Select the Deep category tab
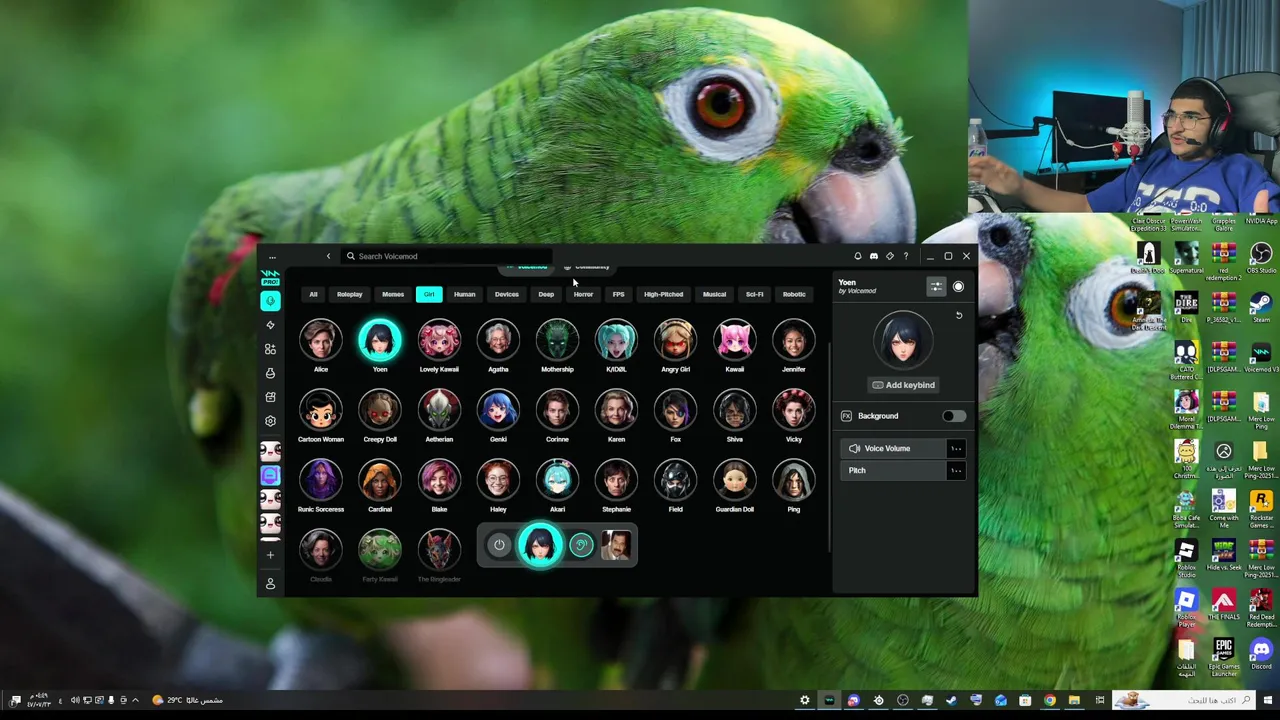The image size is (1280, 720). pyautogui.click(x=546, y=294)
